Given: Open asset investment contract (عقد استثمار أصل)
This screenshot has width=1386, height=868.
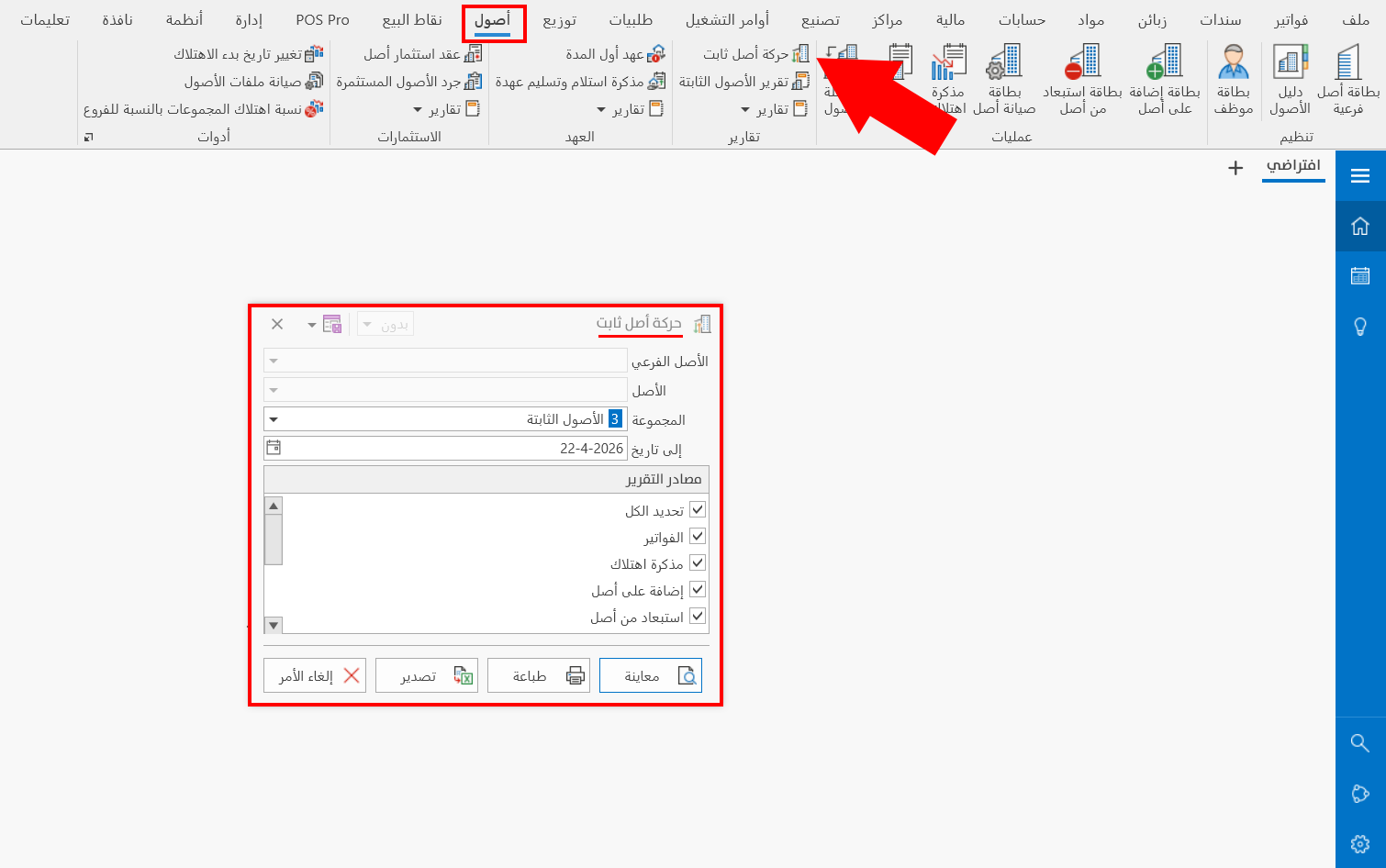Looking at the screenshot, I should [x=422, y=54].
